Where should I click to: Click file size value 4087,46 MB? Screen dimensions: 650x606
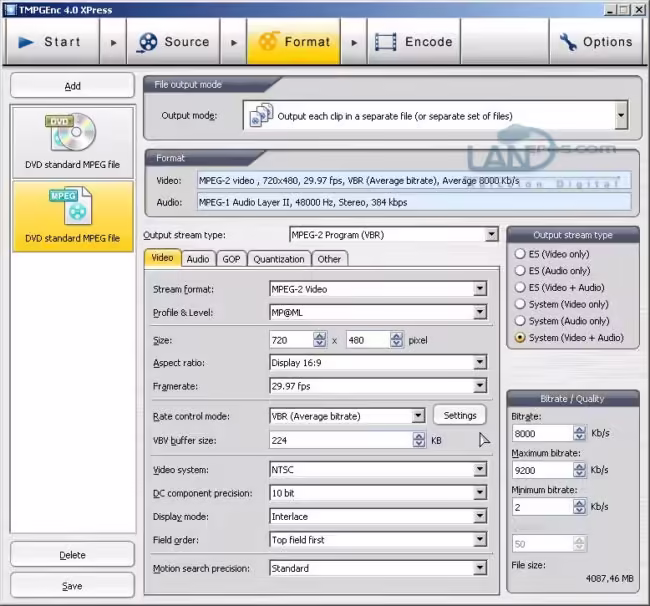(609, 578)
